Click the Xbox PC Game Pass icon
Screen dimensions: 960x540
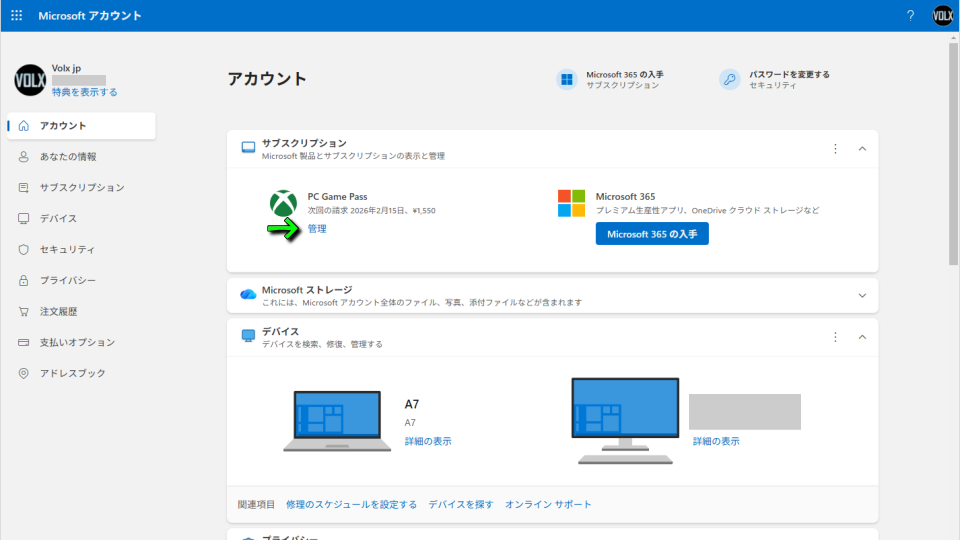283,203
